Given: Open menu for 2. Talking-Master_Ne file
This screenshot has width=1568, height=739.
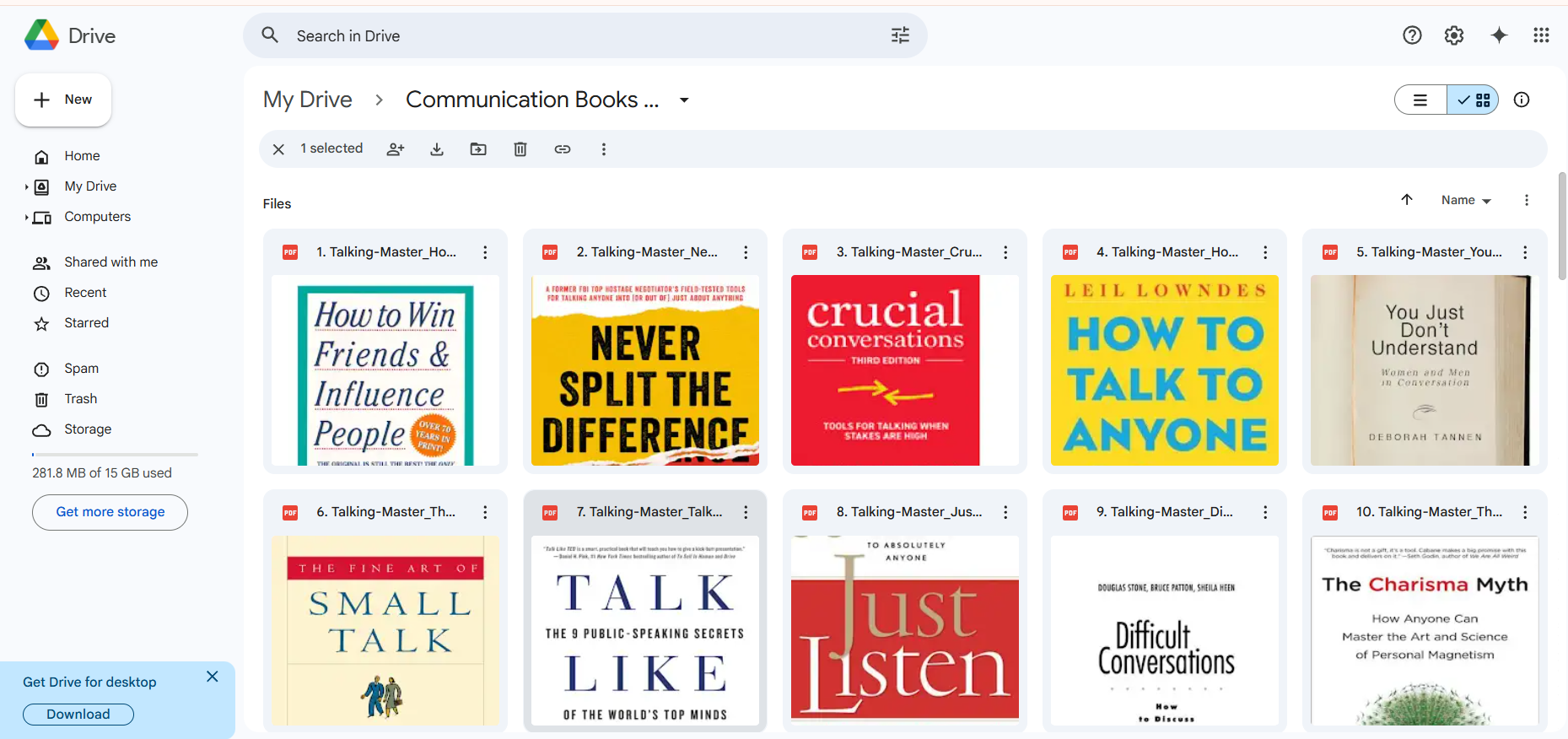Looking at the screenshot, I should coord(746,252).
